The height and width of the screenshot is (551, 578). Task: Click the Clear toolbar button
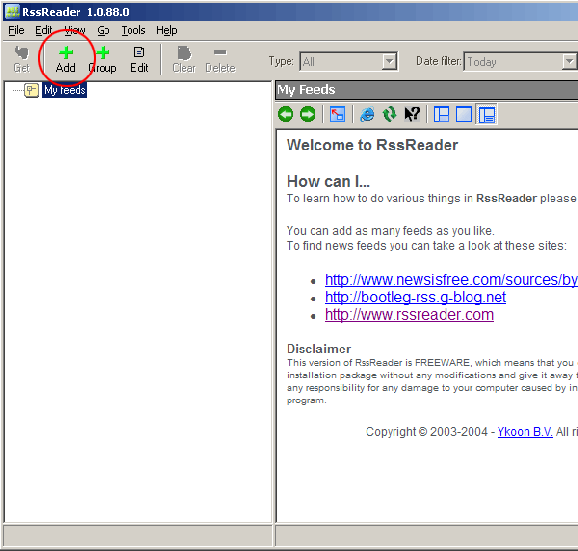184,59
